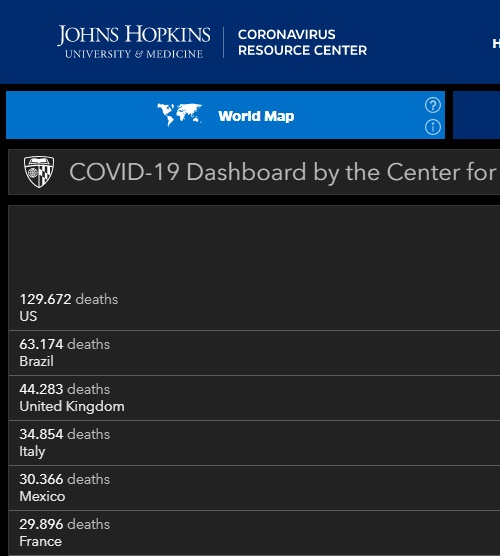Open Coronavirus Resource Center link
500x556 pixels.
click(x=302, y=42)
